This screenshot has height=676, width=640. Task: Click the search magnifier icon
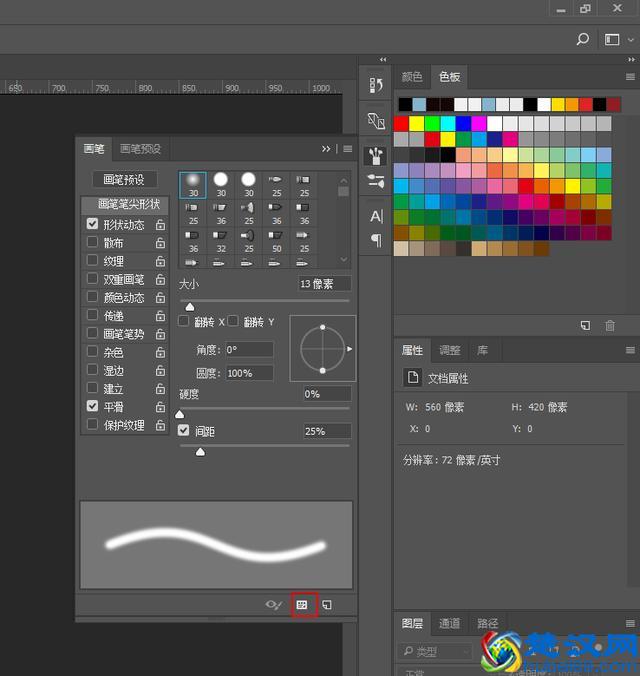pyautogui.click(x=583, y=39)
